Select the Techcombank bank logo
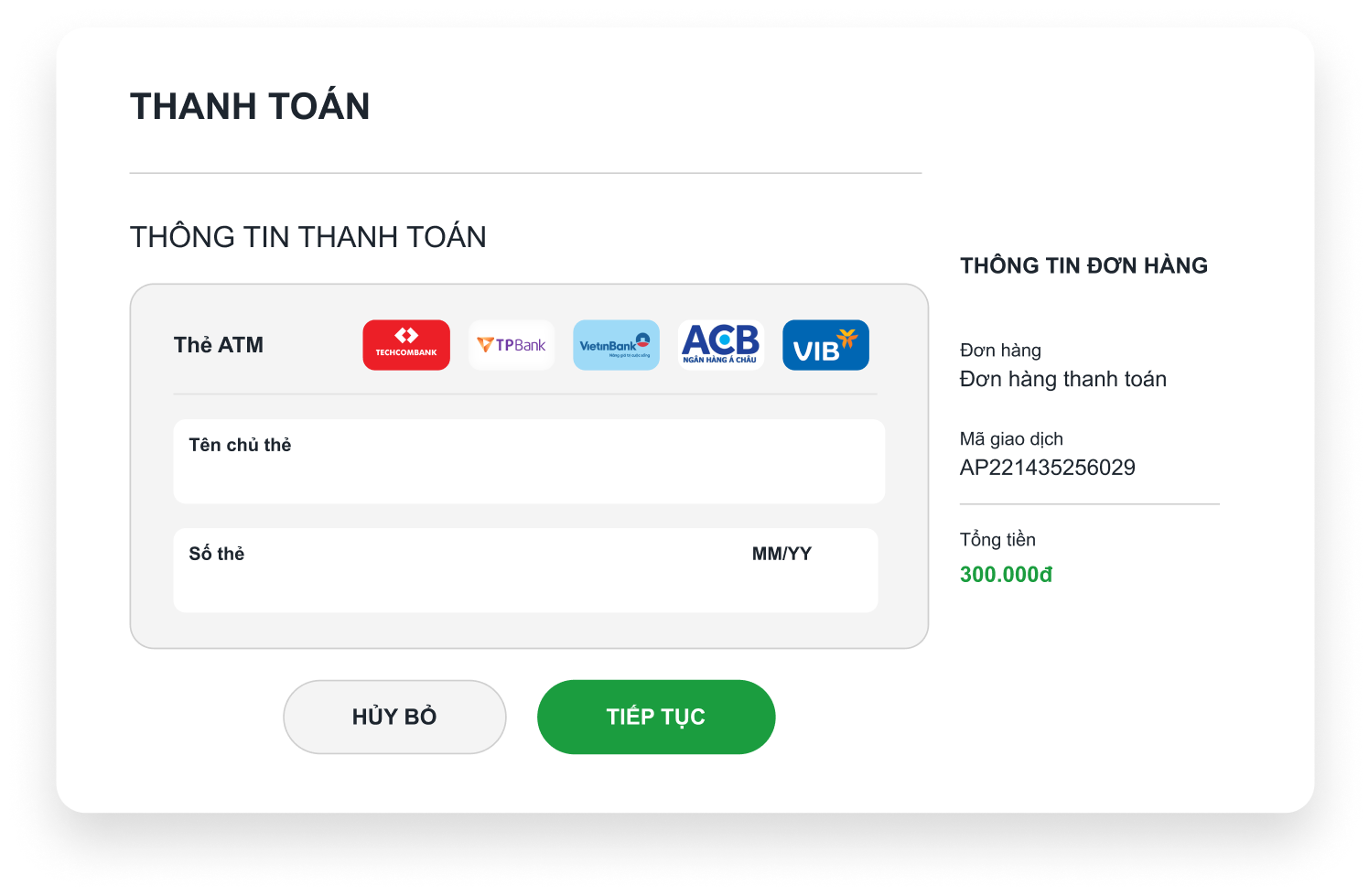1369x896 pixels. [x=406, y=345]
